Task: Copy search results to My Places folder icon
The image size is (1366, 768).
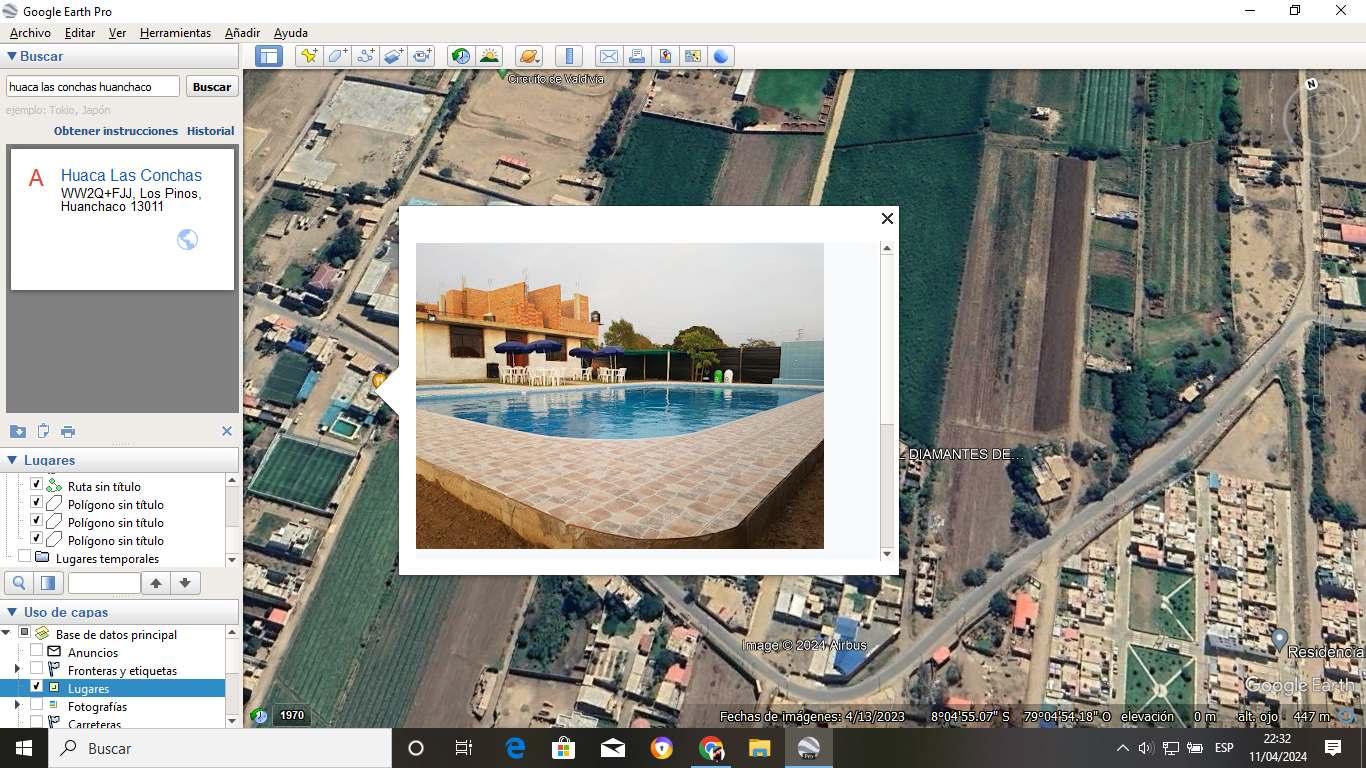Action: click(x=18, y=431)
